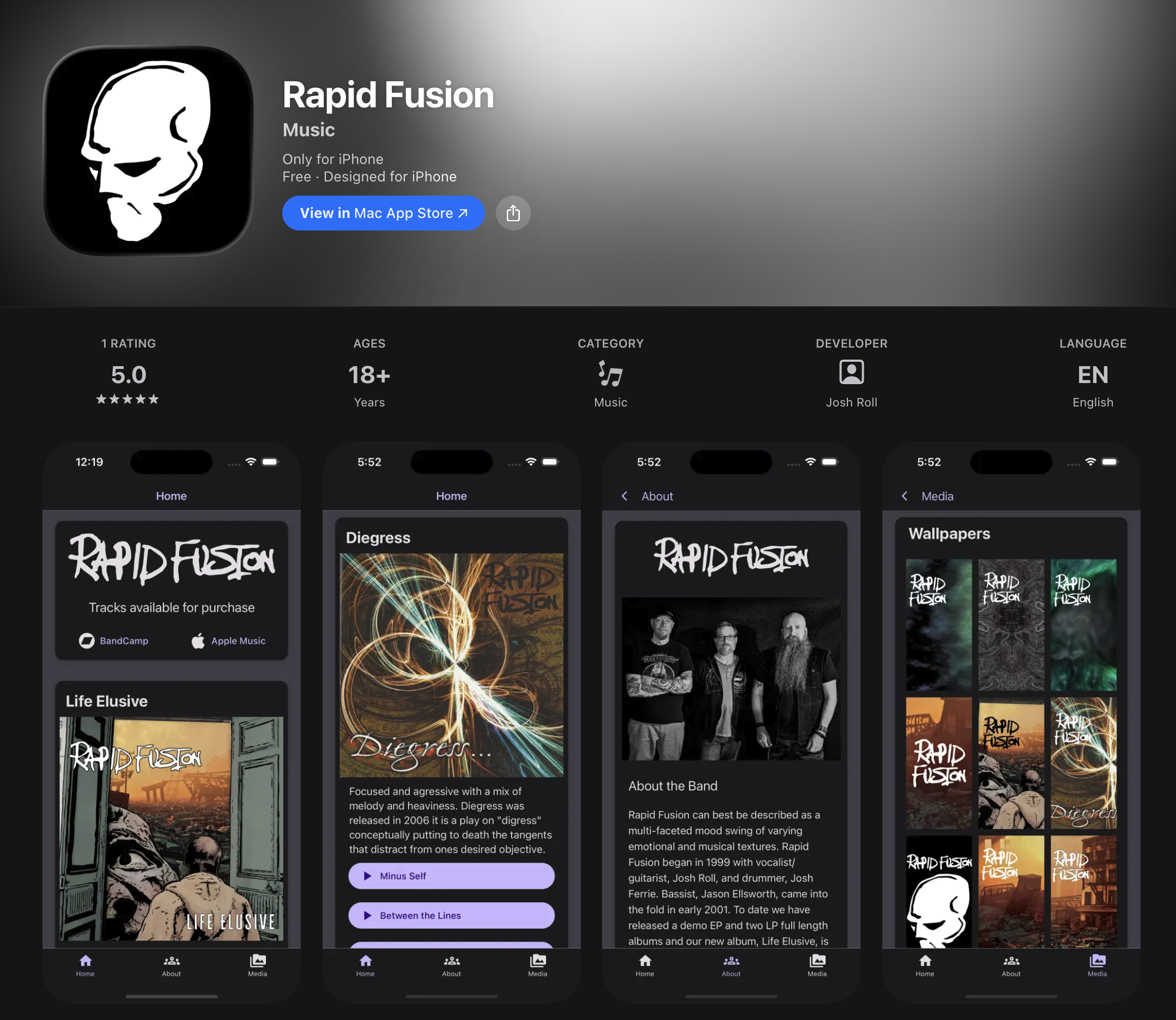Click the developer profile icon above Josh Roll
This screenshot has height=1020, width=1176.
pos(851,374)
